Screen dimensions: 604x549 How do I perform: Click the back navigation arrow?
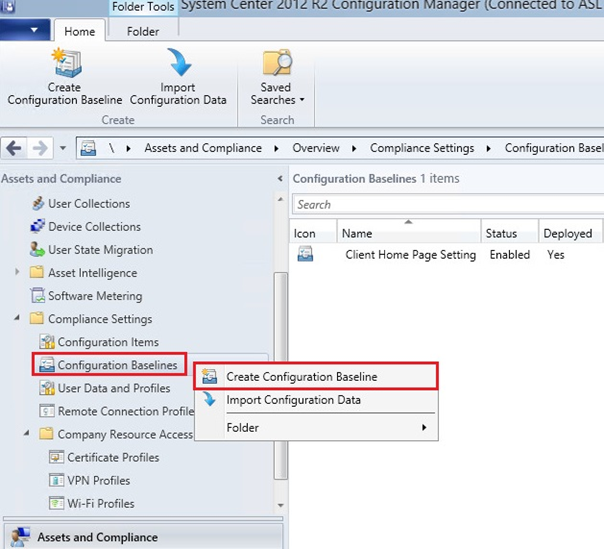[x=14, y=148]
